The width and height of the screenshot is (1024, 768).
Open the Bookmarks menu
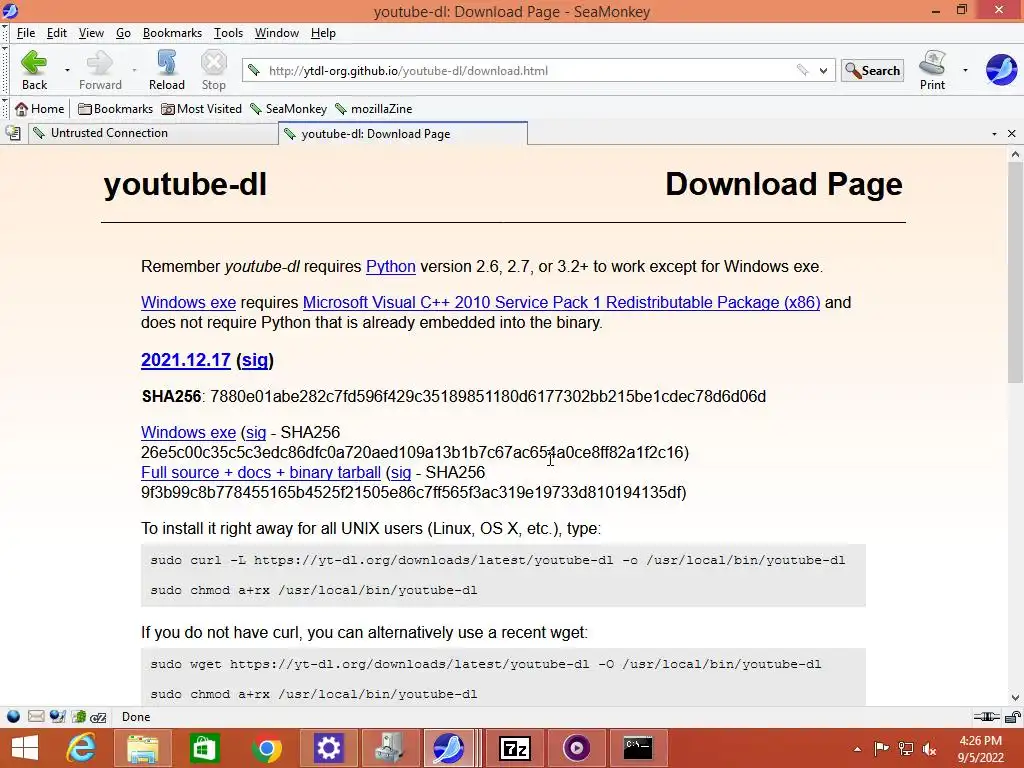[x=172, y=33]
